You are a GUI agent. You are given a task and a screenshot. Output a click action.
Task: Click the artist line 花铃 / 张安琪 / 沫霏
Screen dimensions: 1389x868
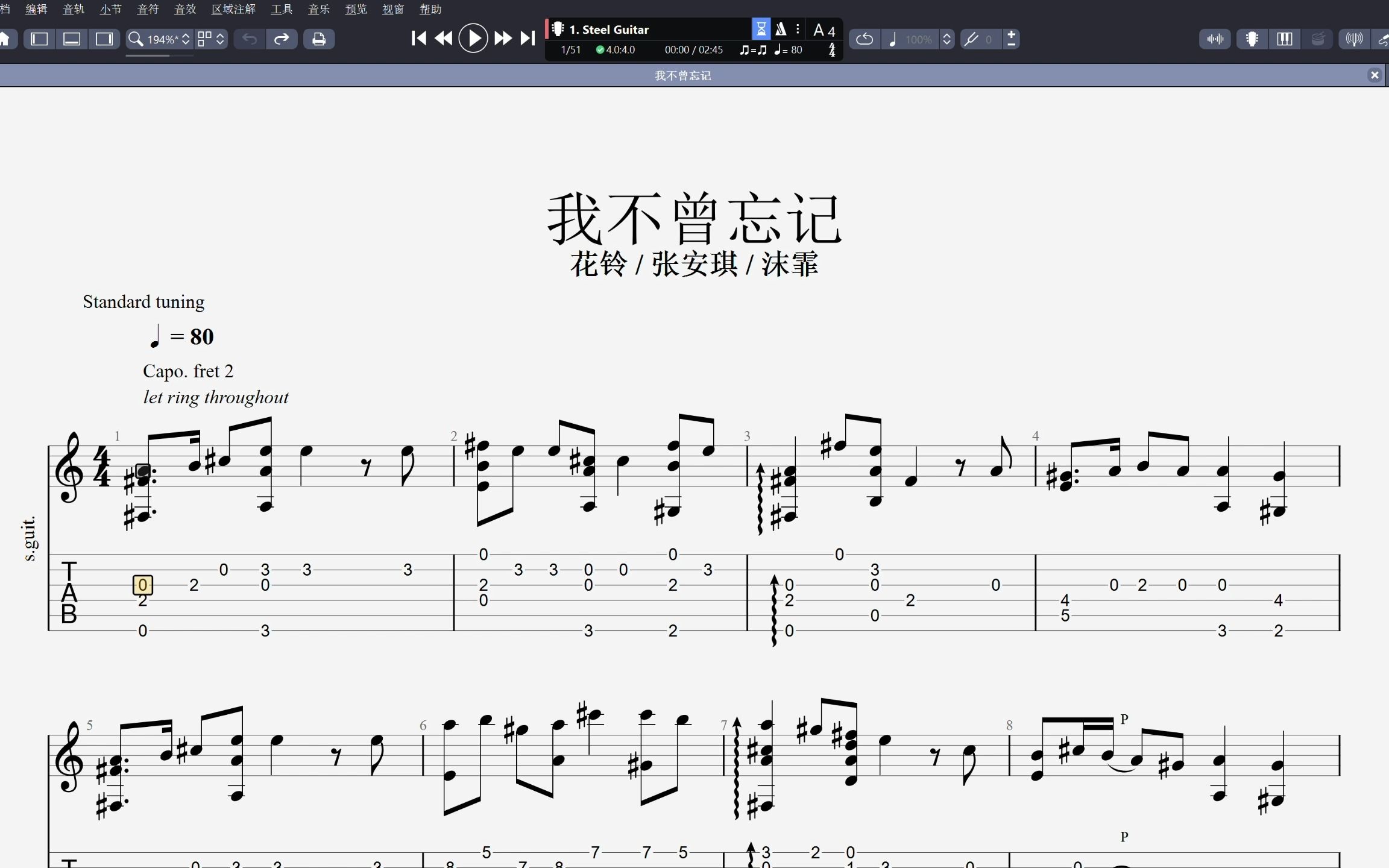694,264
